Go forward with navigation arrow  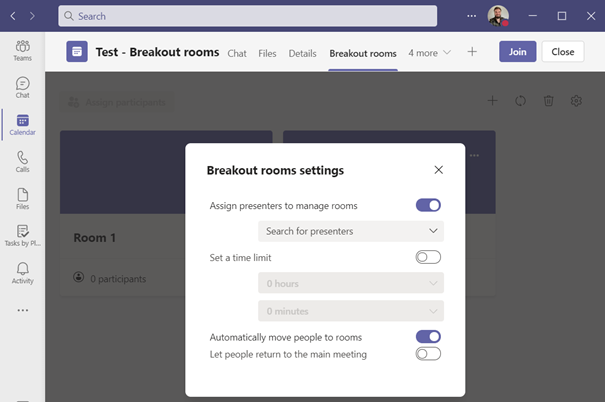click(32, 16)
